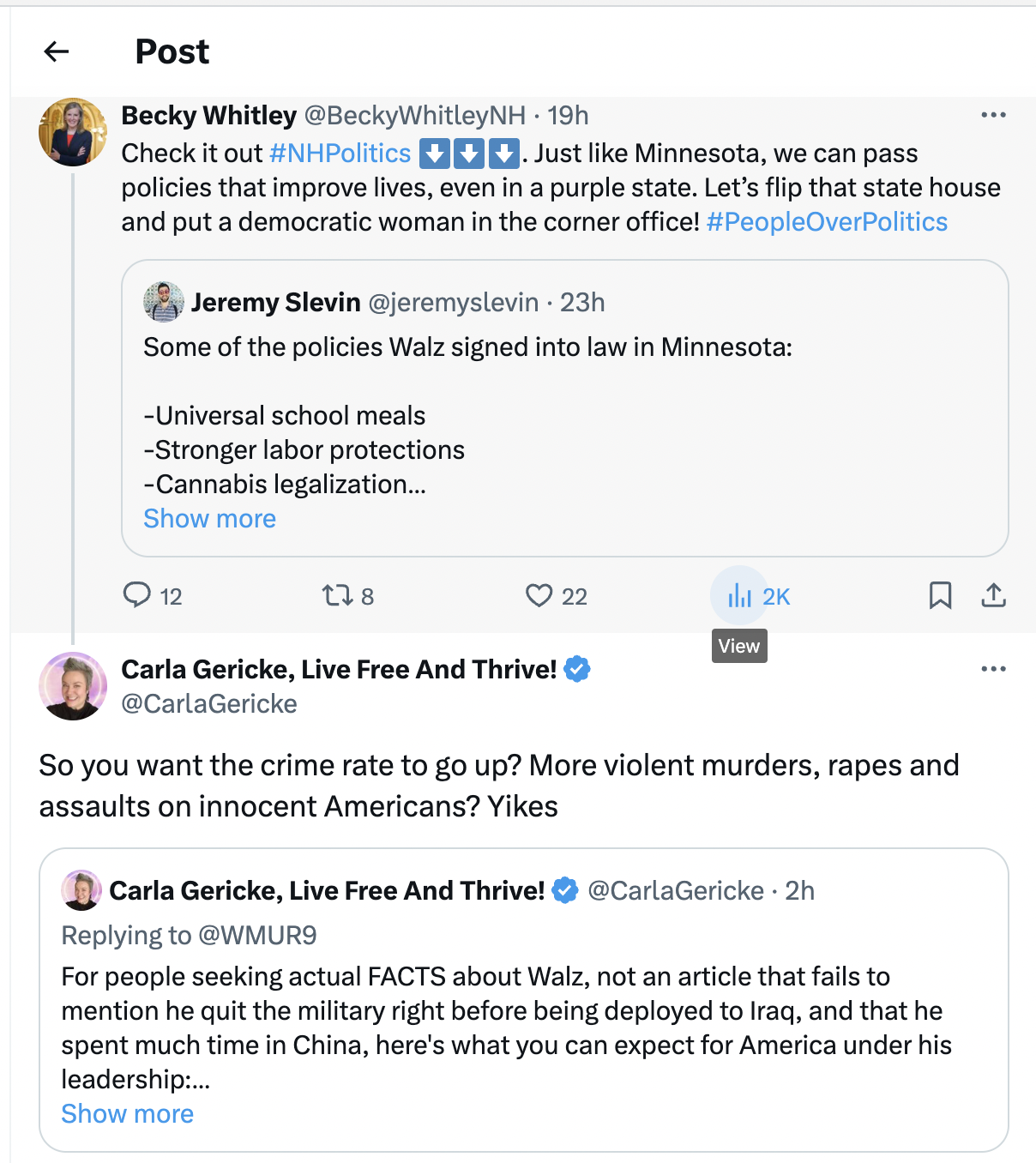Click the share icon on Becky's post

point(993,595)
